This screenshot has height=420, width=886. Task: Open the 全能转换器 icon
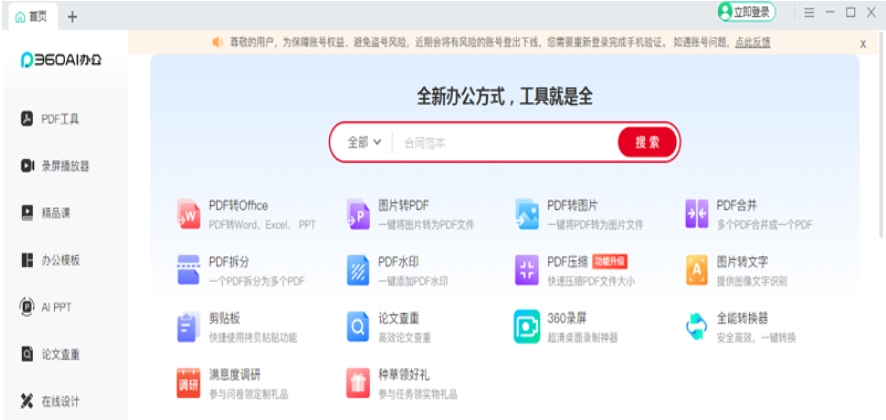click(697, 327)
